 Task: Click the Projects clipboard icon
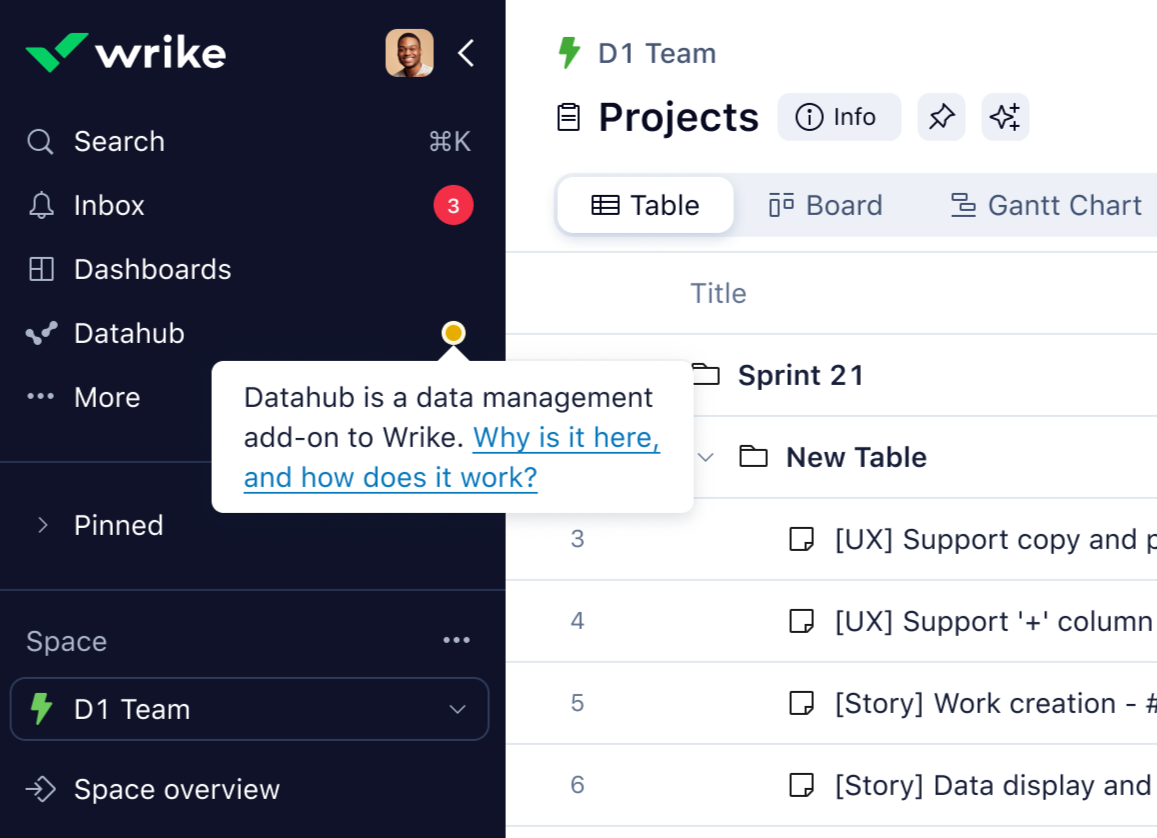tap(569, 117)
